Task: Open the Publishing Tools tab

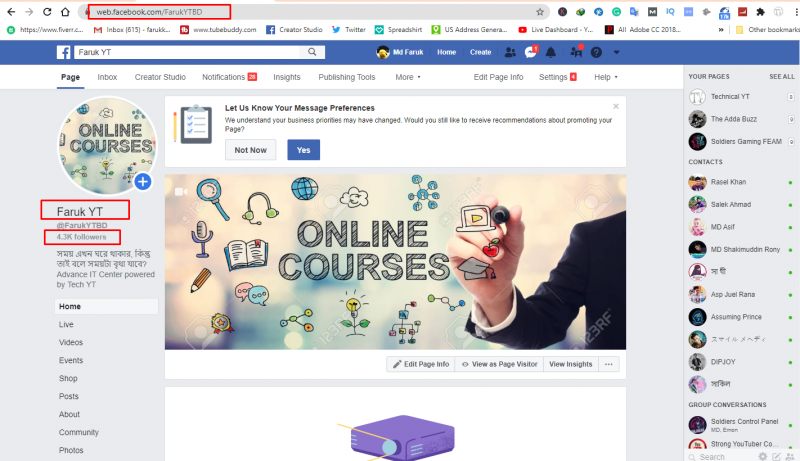Action: 347,77
